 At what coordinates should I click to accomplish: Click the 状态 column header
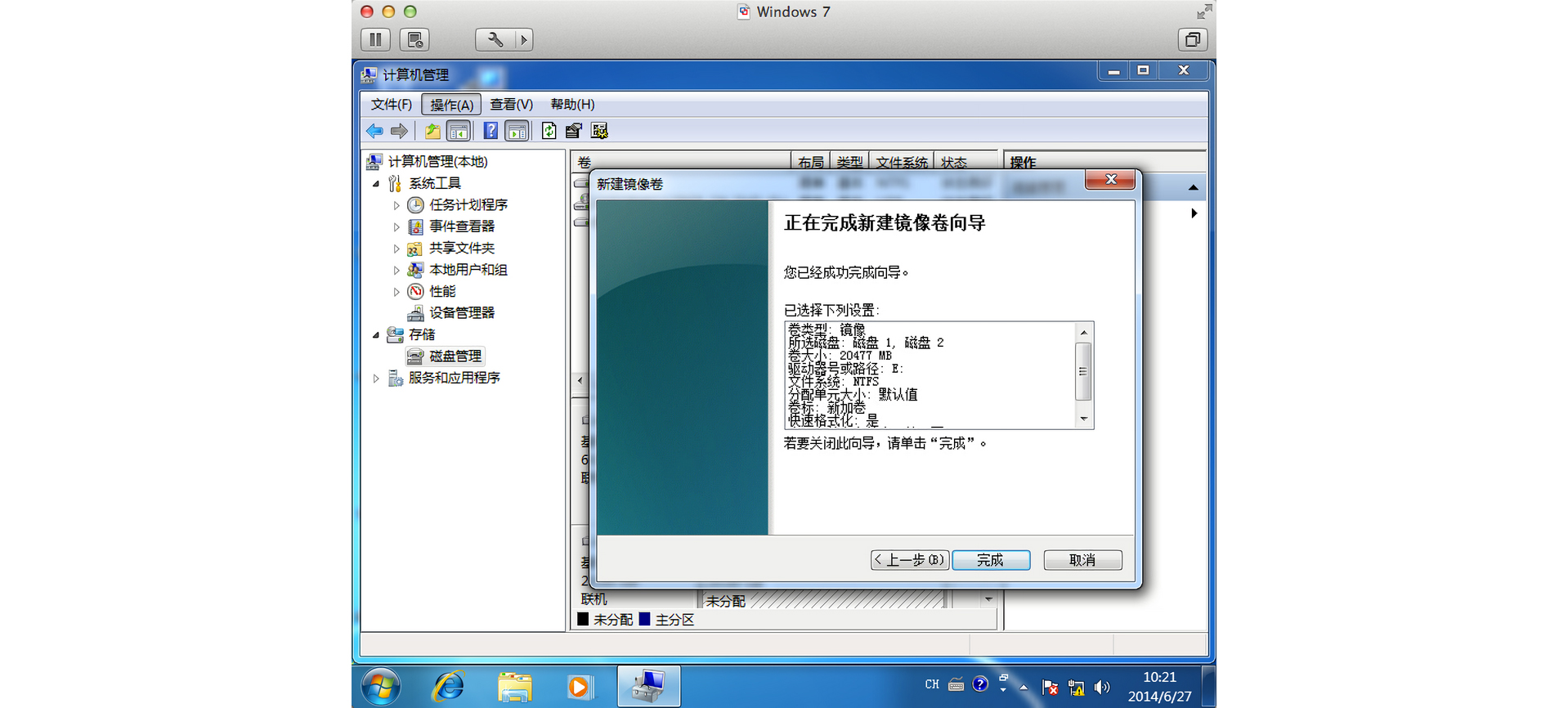pyautogui.click(x=966, y=162)
